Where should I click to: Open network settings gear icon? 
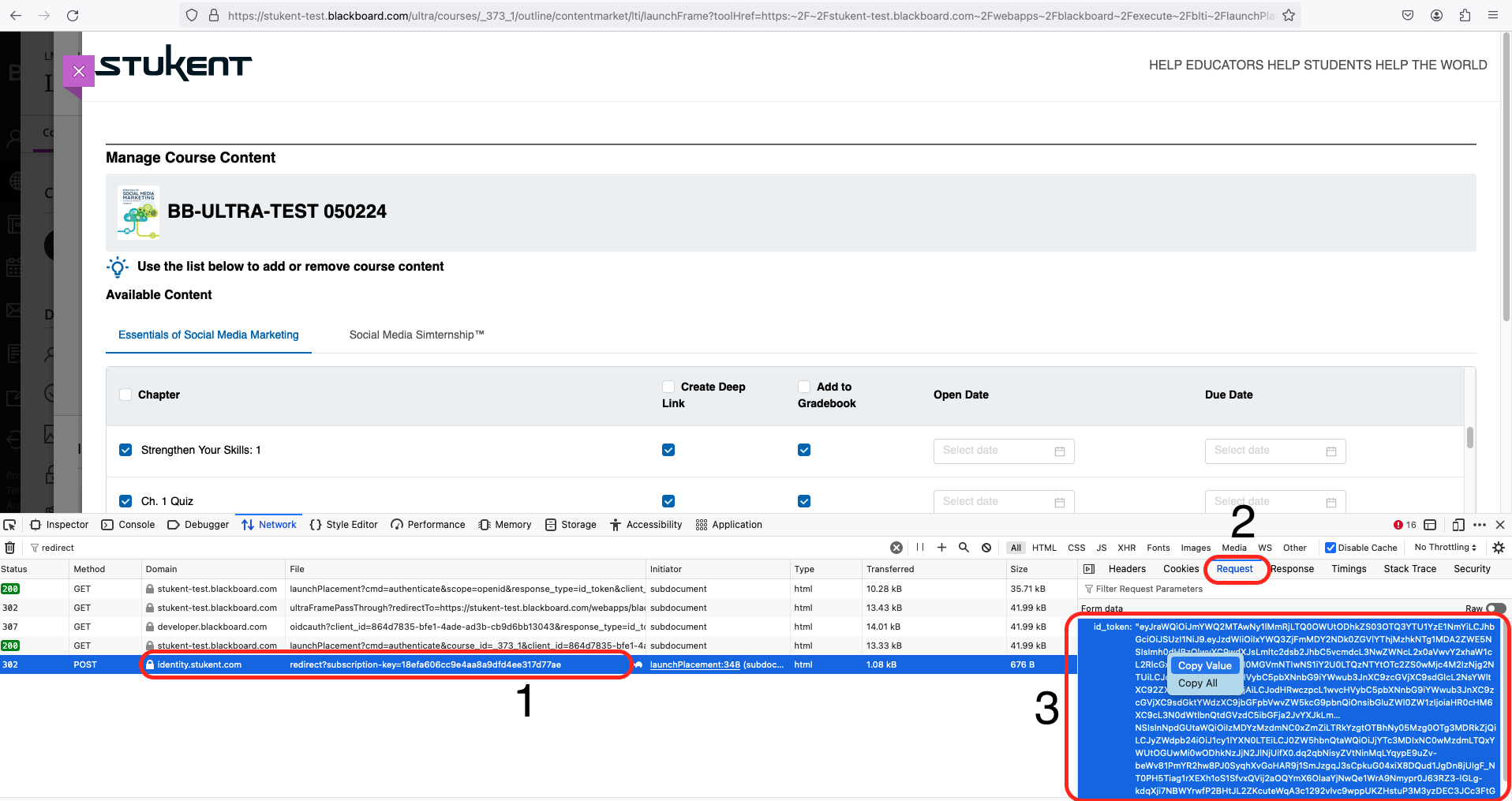[1499, 548]
